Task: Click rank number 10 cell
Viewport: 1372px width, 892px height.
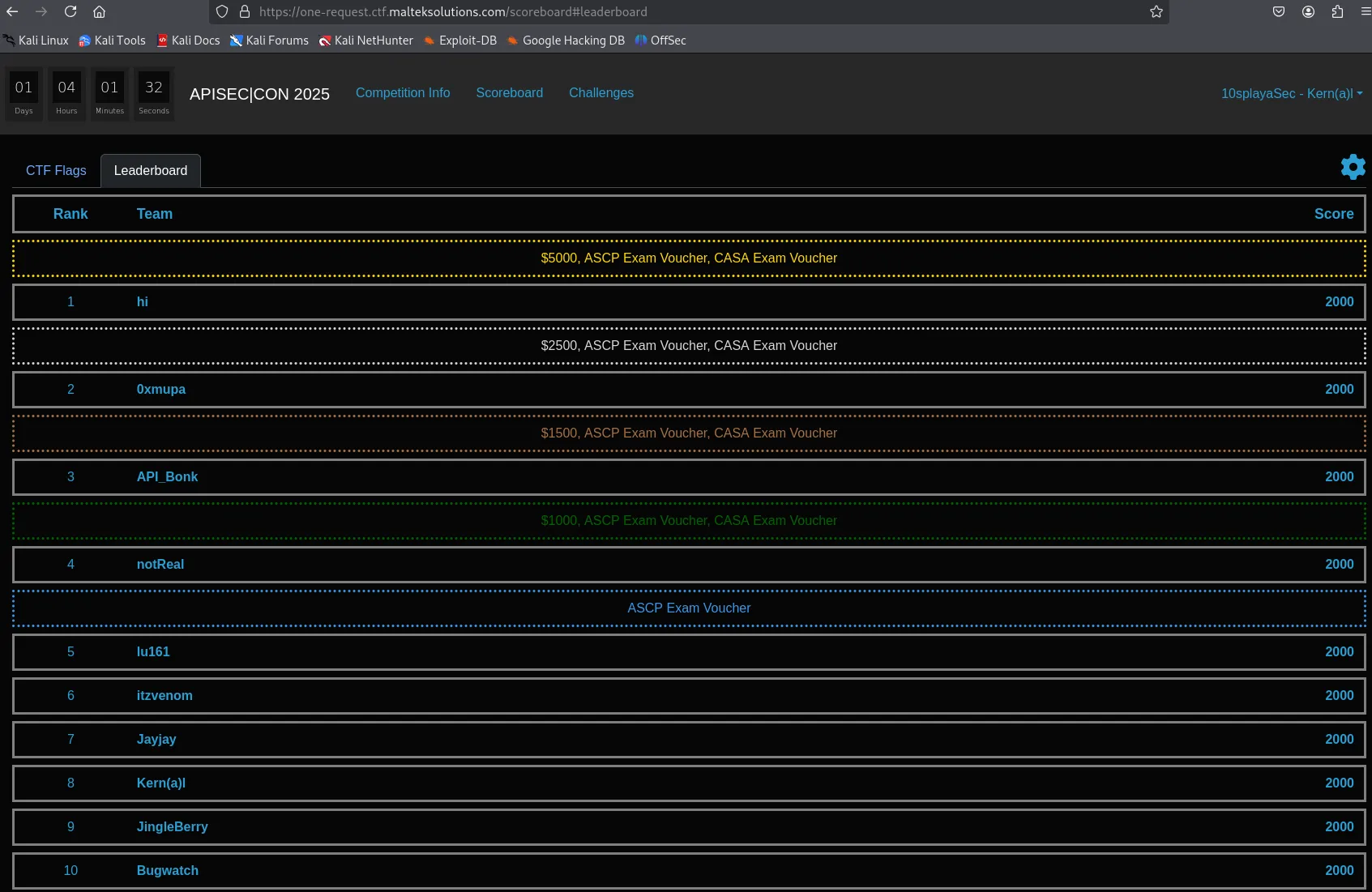Action: (71, 871)
